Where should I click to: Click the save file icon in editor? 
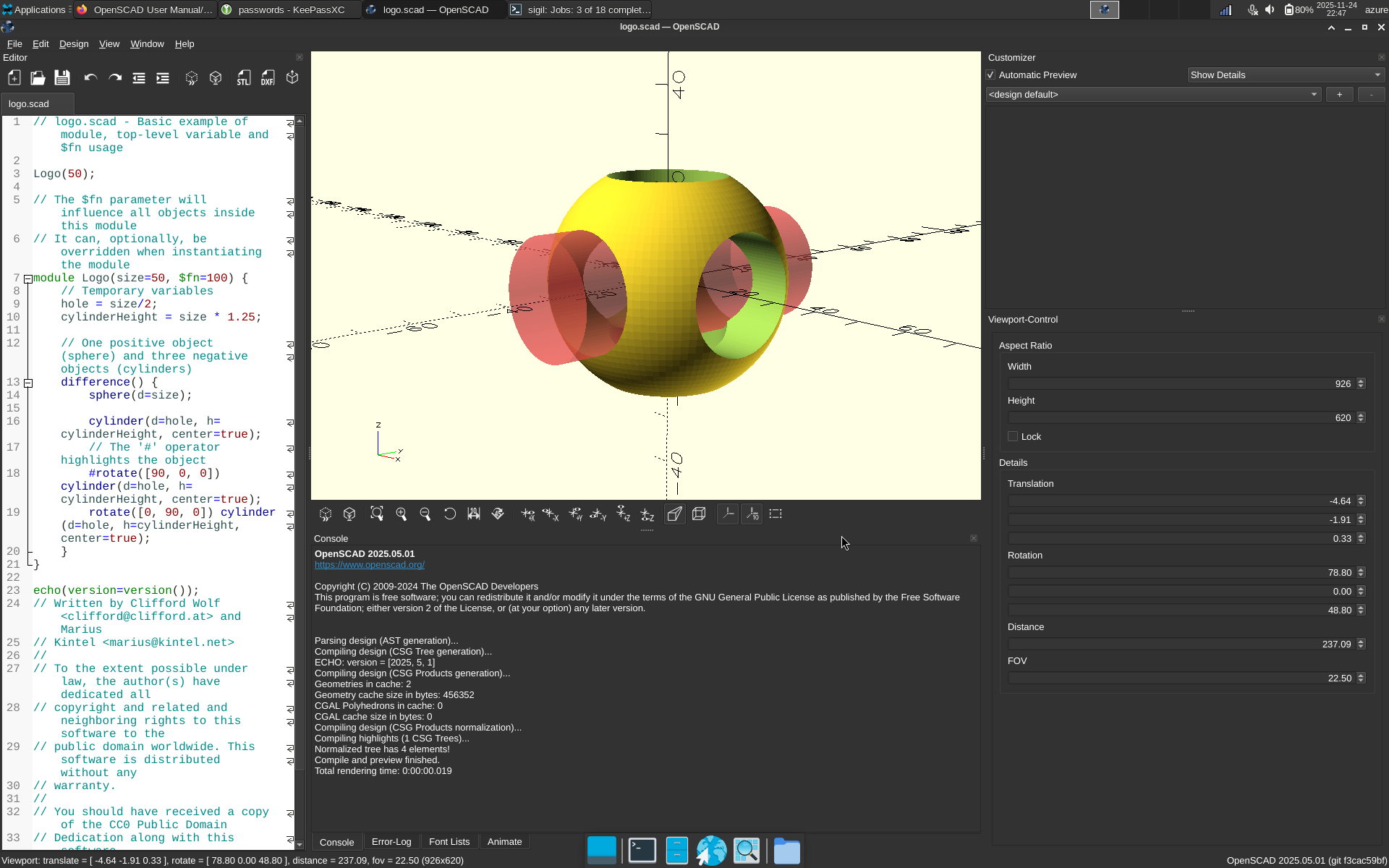click(x=62, y=78)
